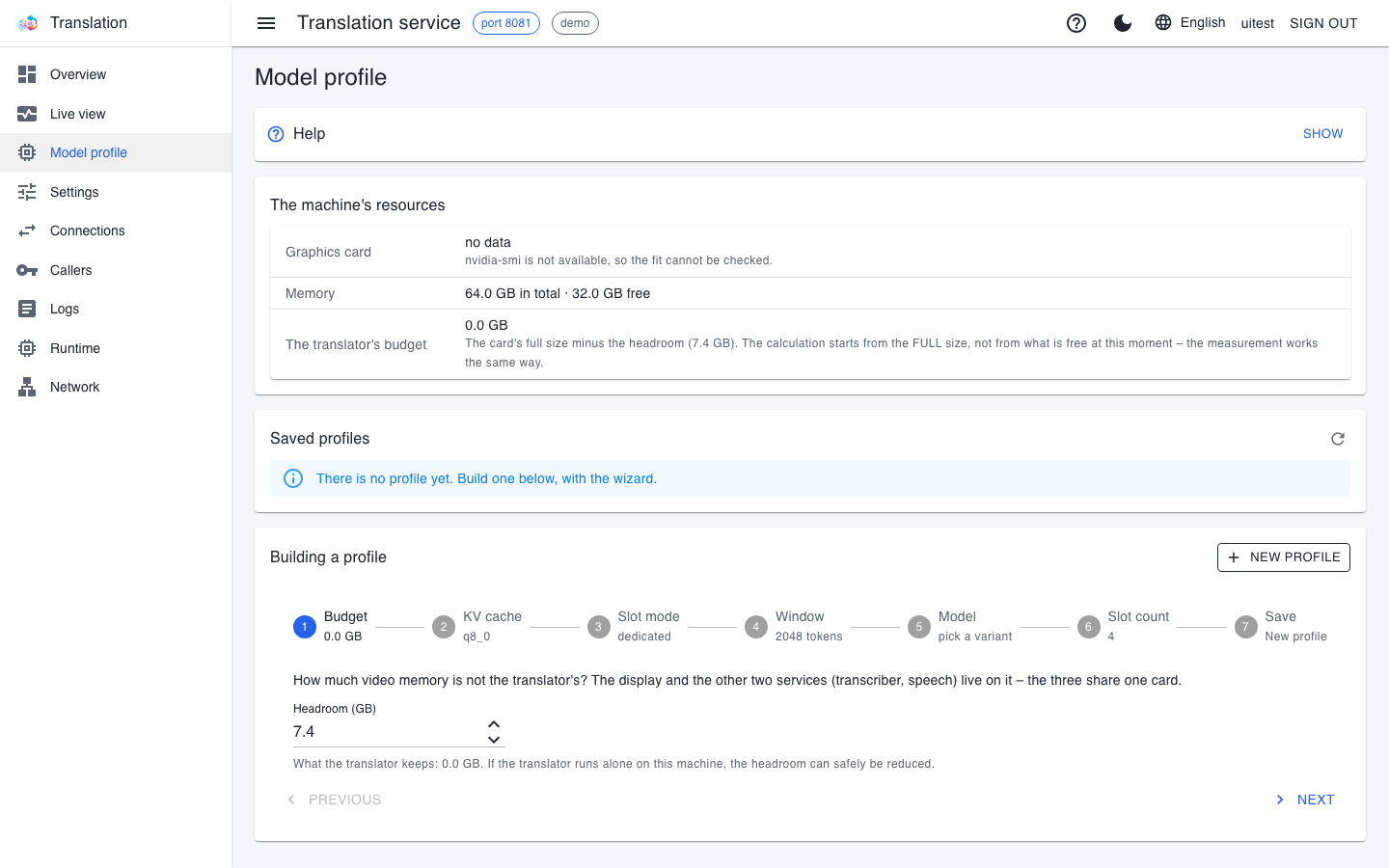Open the Live view page
The height and width of the screenshot is (868, 1389).
(116, 114)
